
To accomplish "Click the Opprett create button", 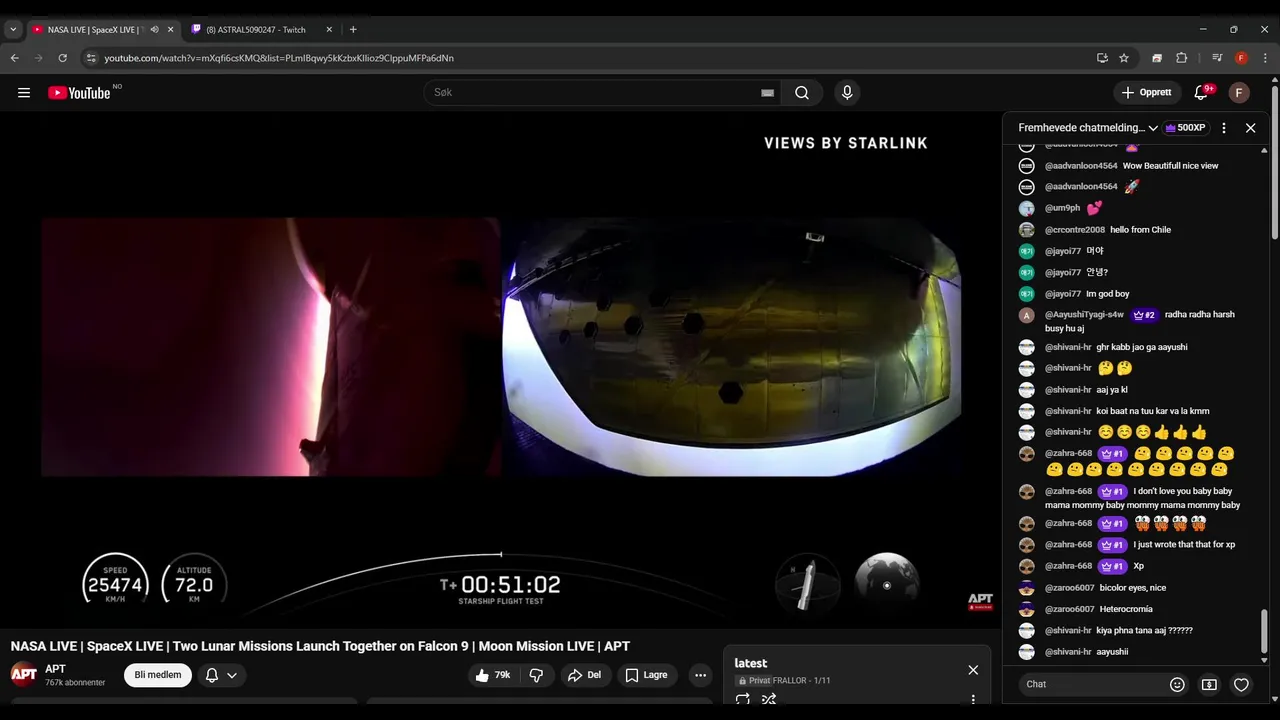I will [x=1147, y=93].
